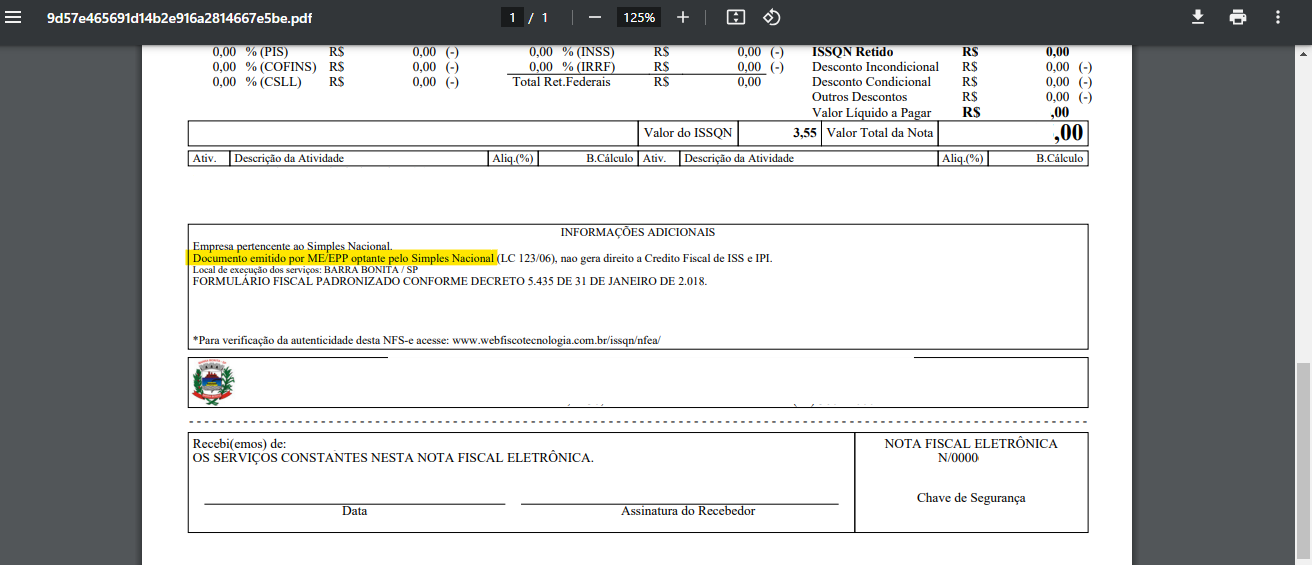Select the 125% zoom level field

(x=638, y=17)
